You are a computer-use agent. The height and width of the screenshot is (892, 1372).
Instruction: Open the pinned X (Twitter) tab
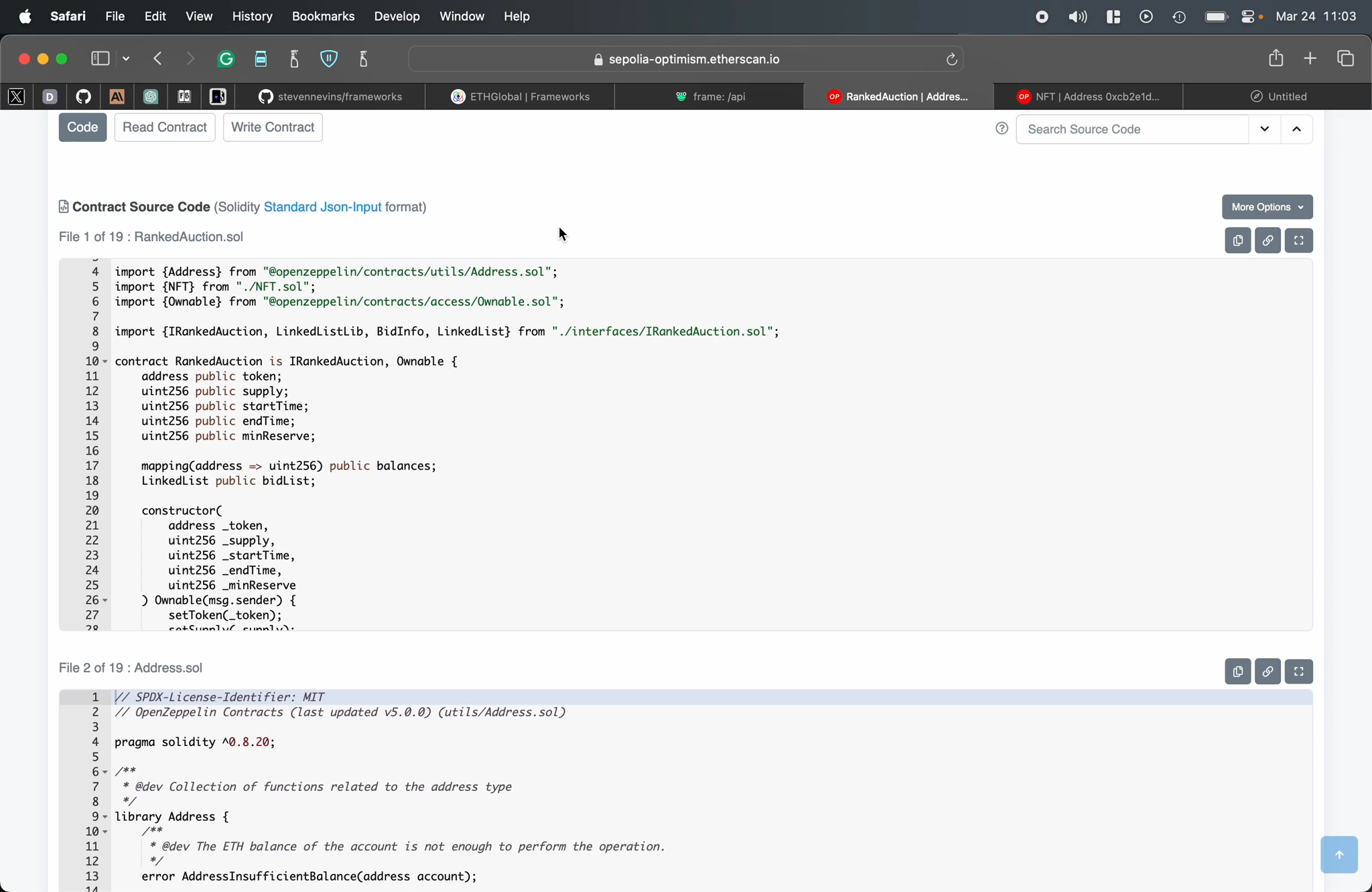pyautogui.click(x=17, y=96)
